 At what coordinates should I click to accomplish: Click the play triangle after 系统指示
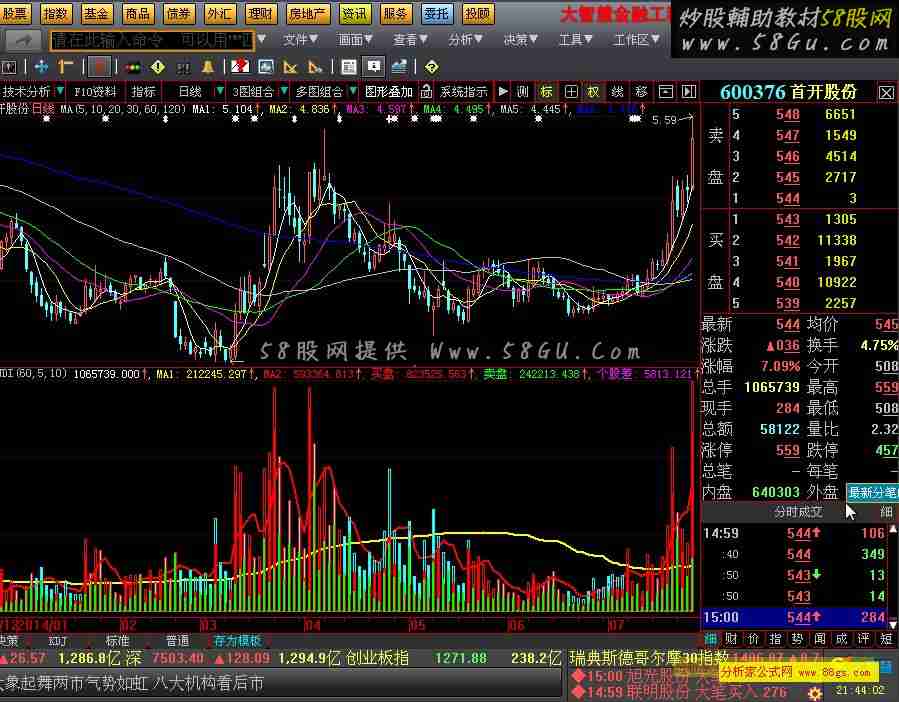pos(503,91)
